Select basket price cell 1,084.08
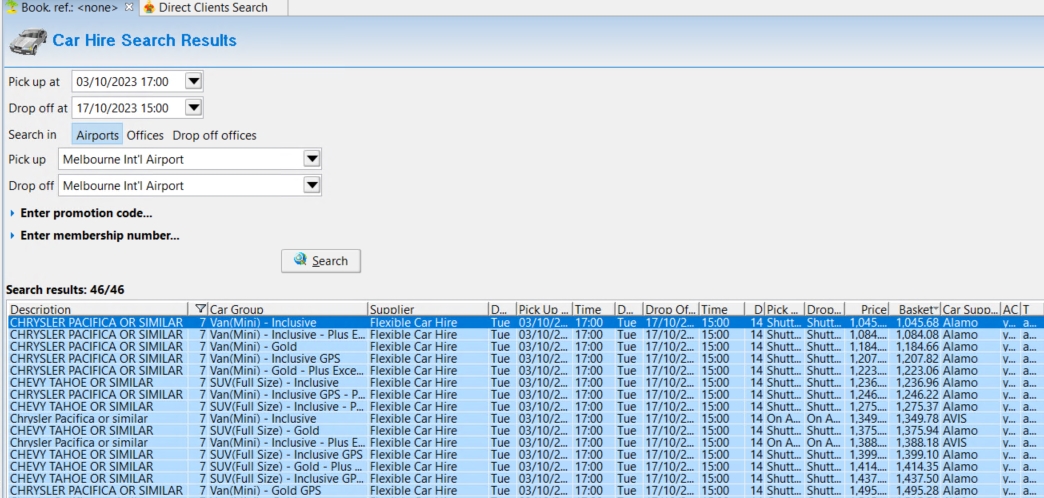Screen dimensions: 1044x498 tap(917, 335)
